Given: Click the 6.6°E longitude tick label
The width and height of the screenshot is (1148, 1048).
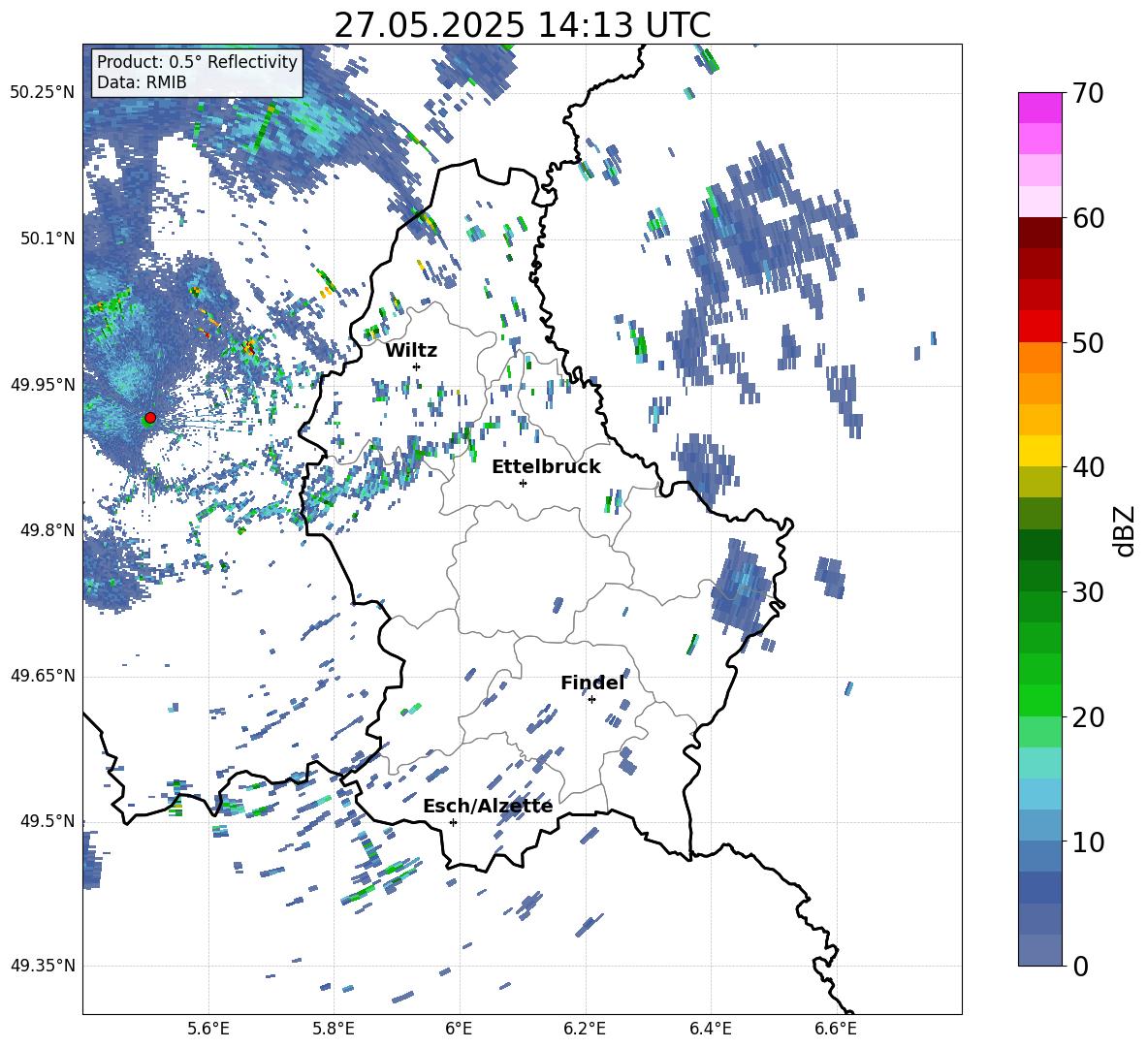Looking at the screenshot, I should pos(836,1029).
